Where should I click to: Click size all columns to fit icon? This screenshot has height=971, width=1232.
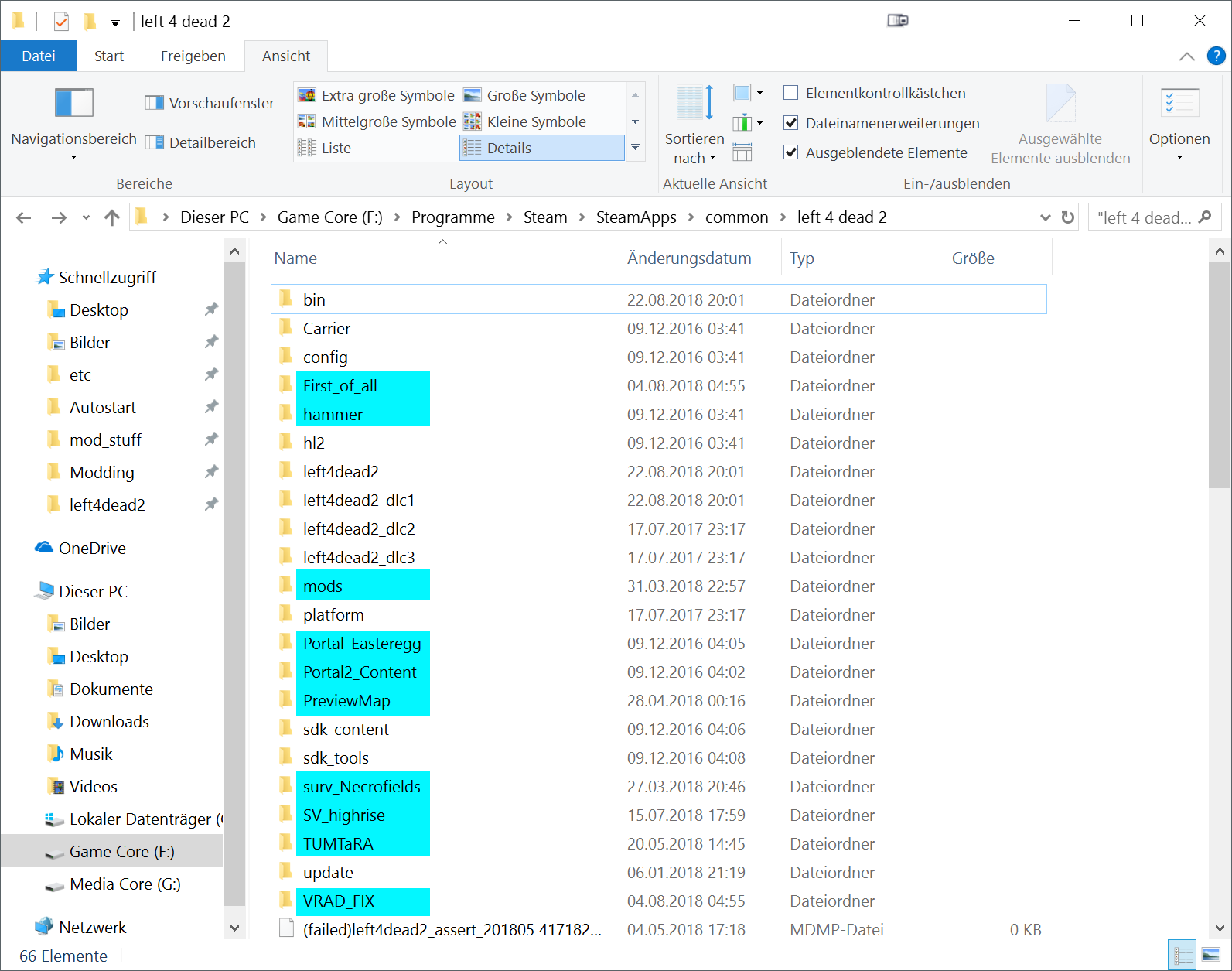pos(742,152)
